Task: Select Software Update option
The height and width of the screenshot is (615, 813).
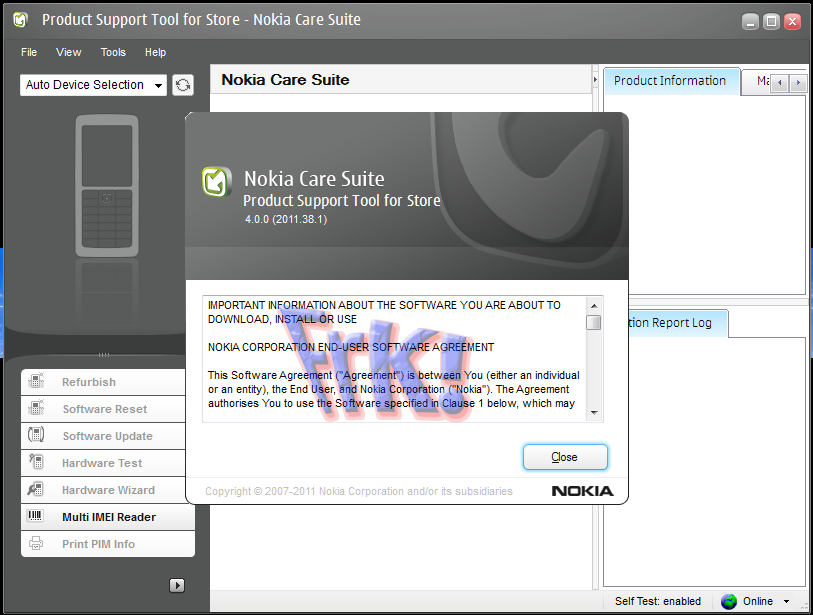Action: click(103, 436)
